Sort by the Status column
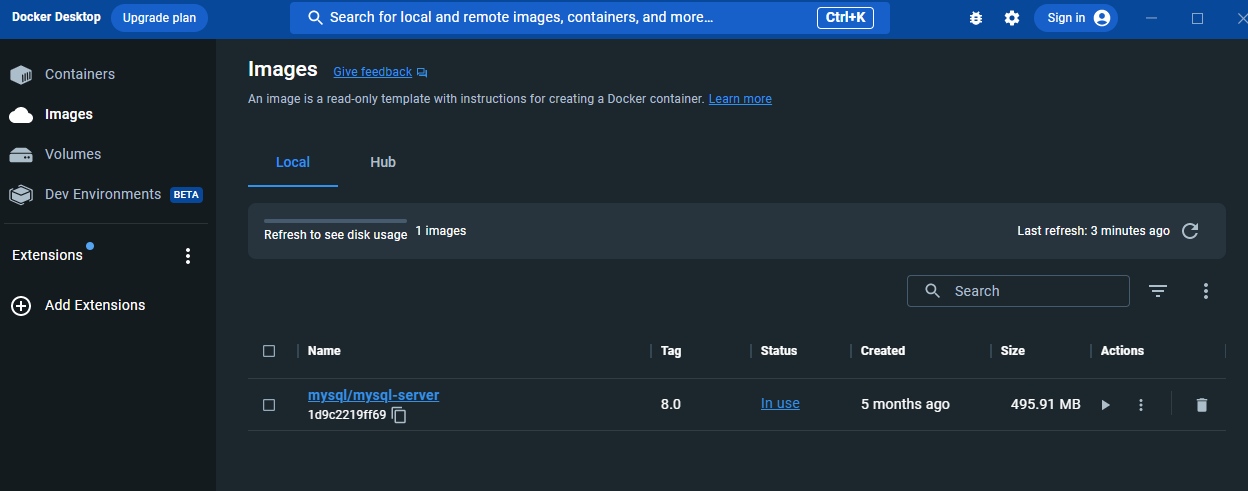This screenshot has width=1248, height=491. tap(779, 351)
